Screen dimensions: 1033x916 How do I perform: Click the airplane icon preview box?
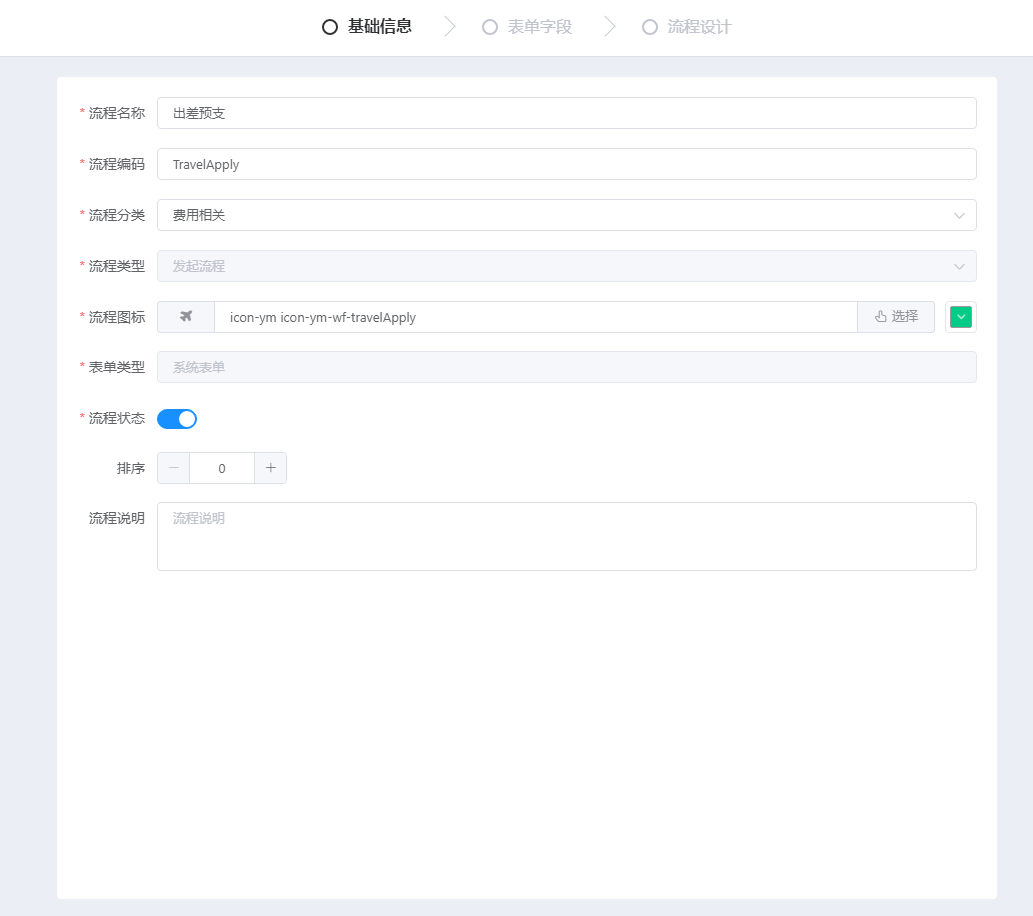point(186,317)
